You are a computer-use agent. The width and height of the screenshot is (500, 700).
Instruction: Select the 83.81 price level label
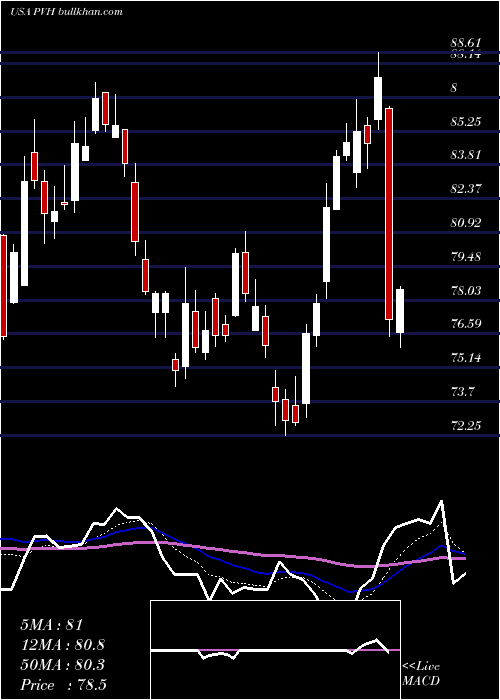pyautogui.click(x=466, y=155)
